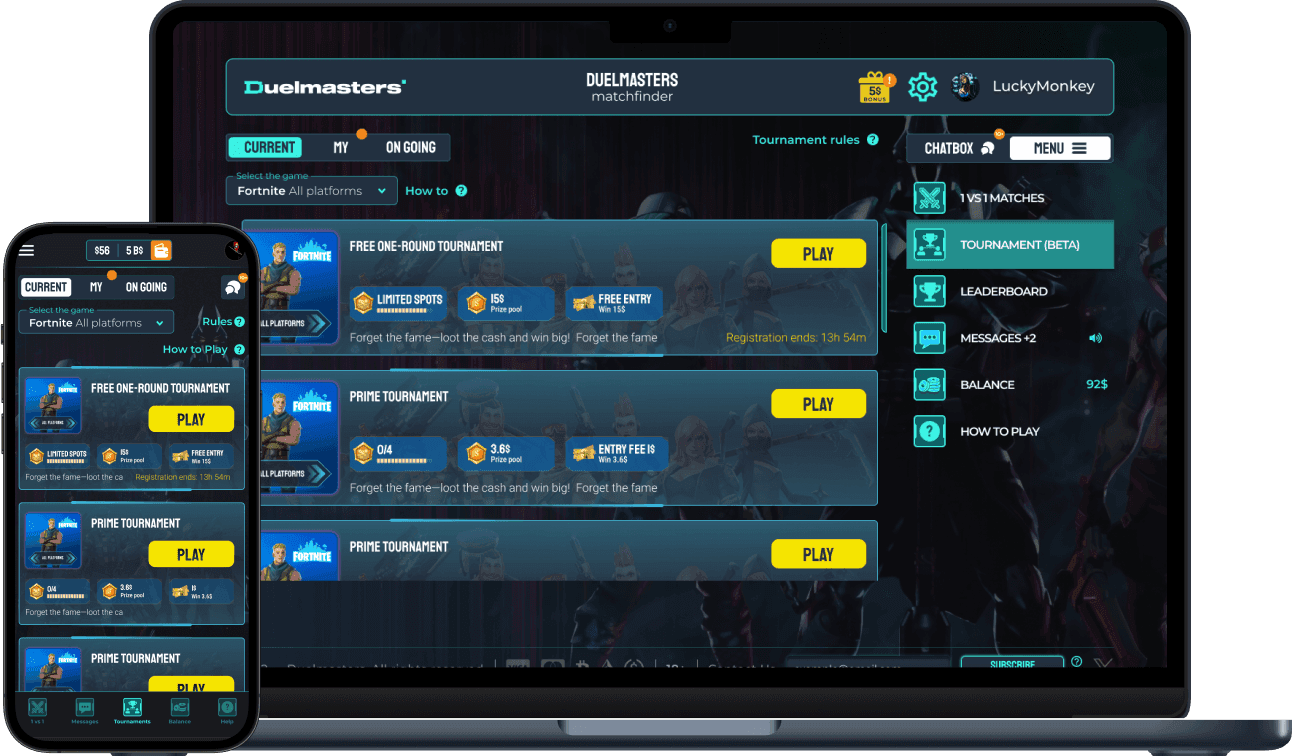Select the ON GOING tab on laptop
Viewport: 1292px width, 756px height.
point(411,147)
